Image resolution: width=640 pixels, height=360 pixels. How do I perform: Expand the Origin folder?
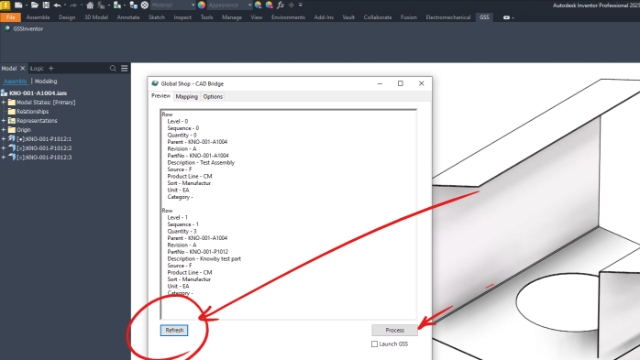click(4, 130)
